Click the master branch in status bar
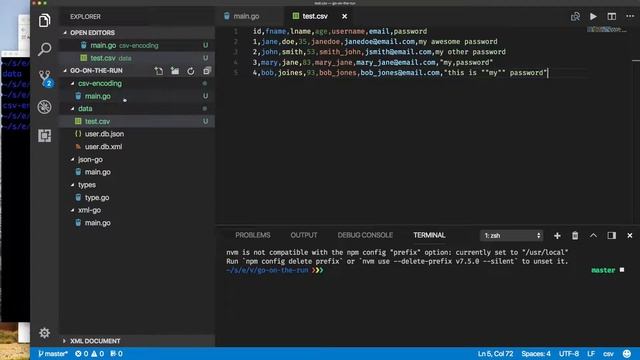 tap(53, 353)
